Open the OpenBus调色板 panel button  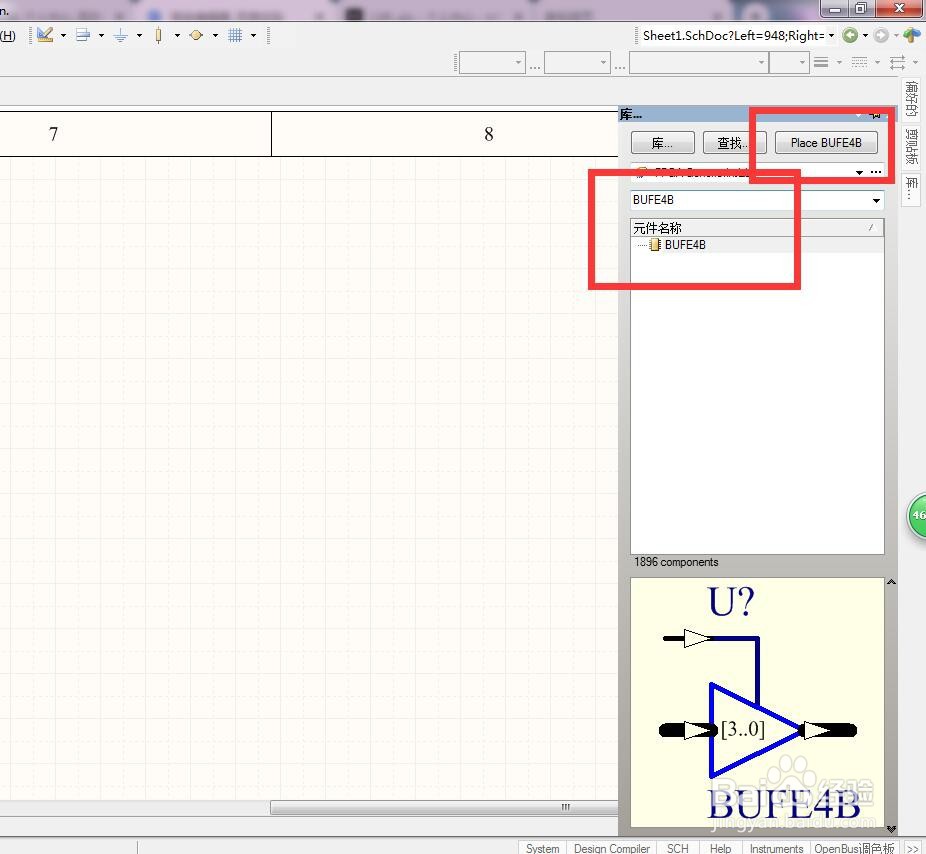click(855, 848)
